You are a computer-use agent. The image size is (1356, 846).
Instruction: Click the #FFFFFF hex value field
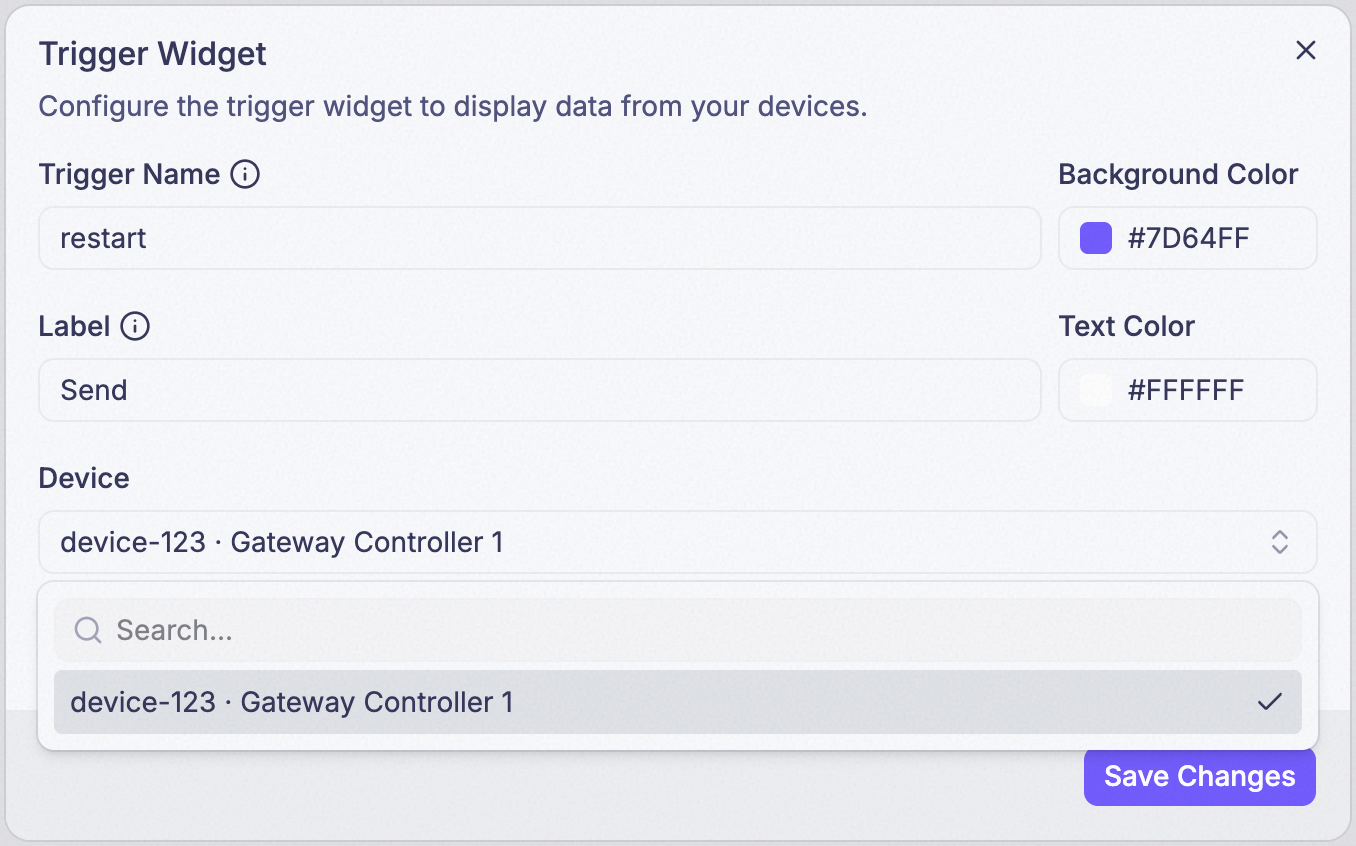1188,390
